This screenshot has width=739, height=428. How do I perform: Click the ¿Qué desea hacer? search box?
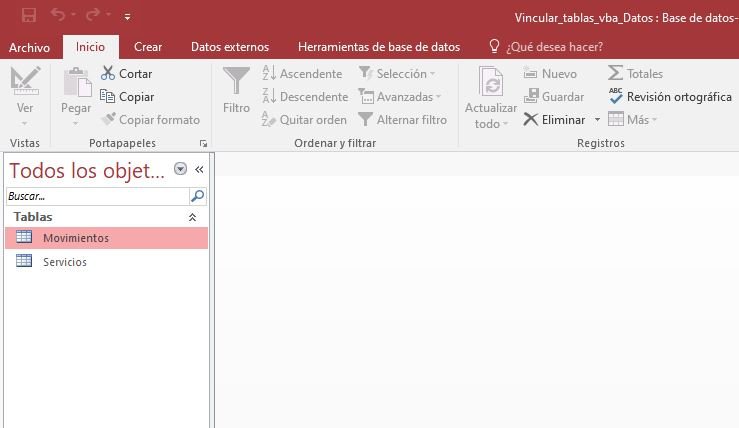point(555,47)
